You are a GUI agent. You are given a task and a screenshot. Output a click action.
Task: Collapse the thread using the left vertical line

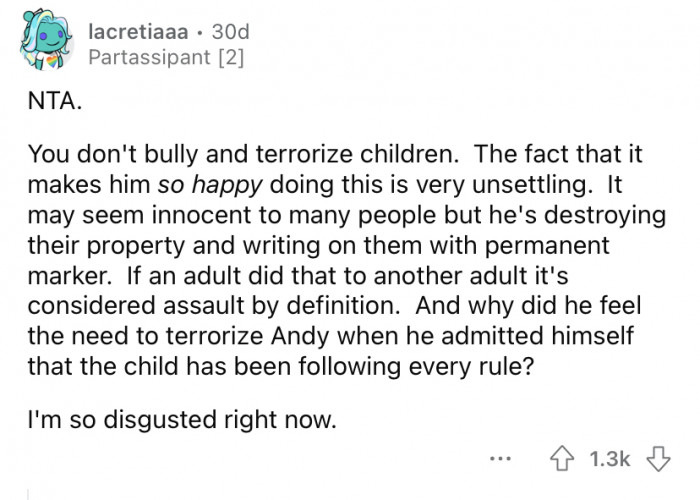(x=29, y=494)
